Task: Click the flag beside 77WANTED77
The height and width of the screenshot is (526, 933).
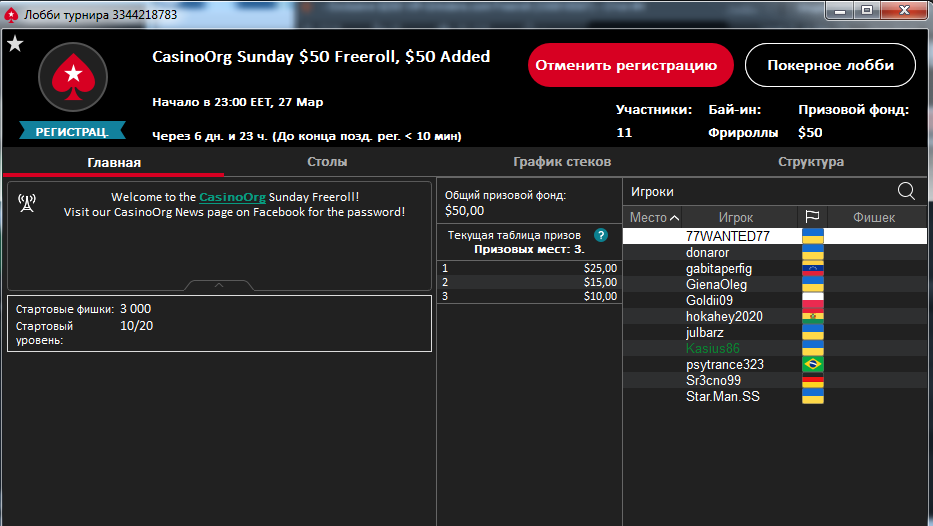Action: point(813,236)
